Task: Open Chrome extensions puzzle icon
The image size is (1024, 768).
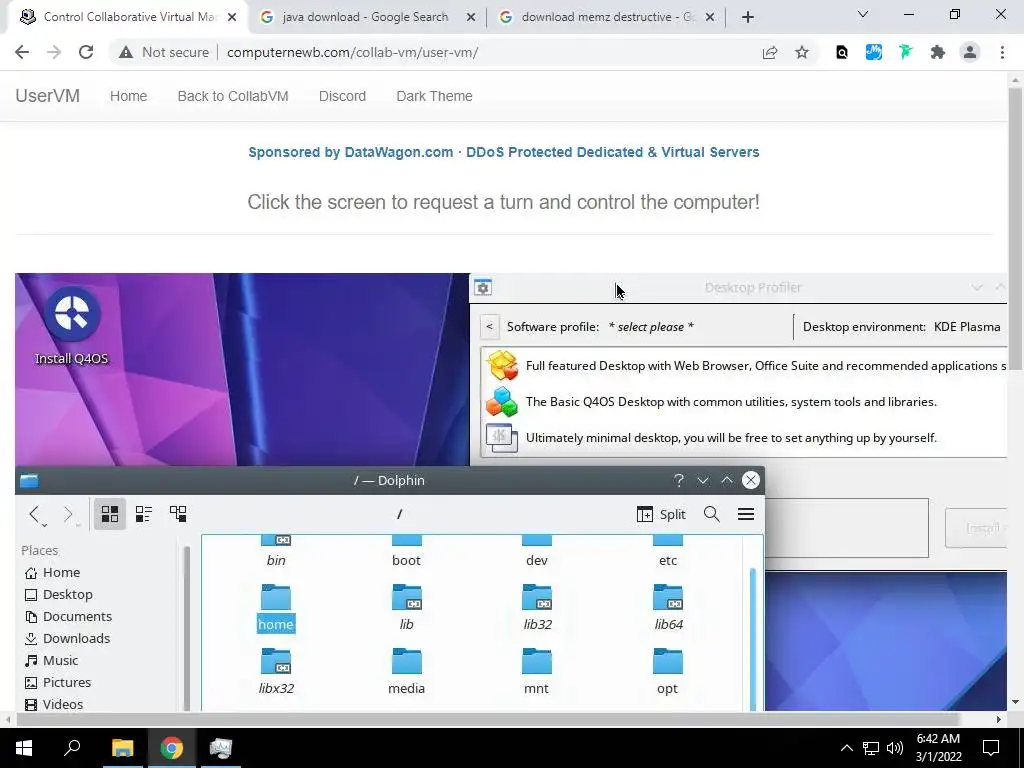Action: click(x=938, y=52)
